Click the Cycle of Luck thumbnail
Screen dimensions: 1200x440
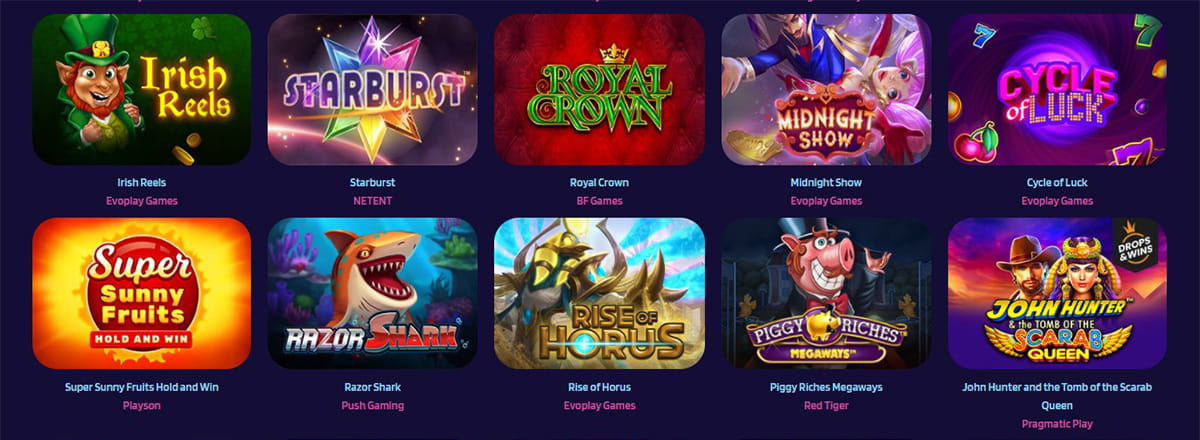[x=1057, y=89]
